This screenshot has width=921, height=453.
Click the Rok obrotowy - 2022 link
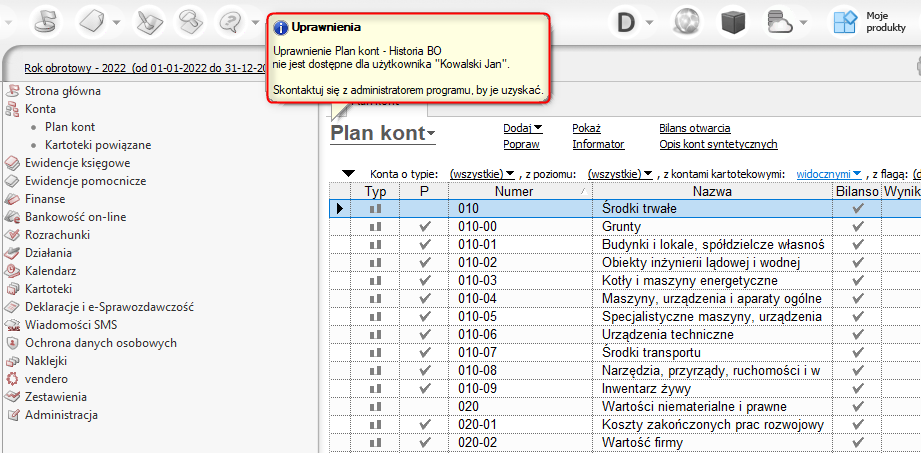[146, 68]
